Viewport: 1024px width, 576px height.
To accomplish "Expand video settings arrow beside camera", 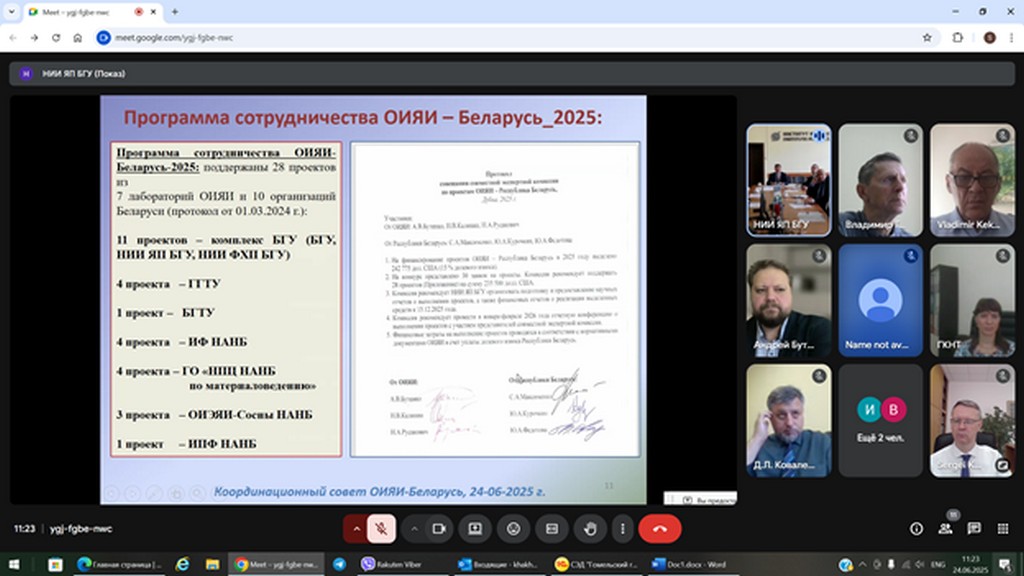I will (414, 528).
